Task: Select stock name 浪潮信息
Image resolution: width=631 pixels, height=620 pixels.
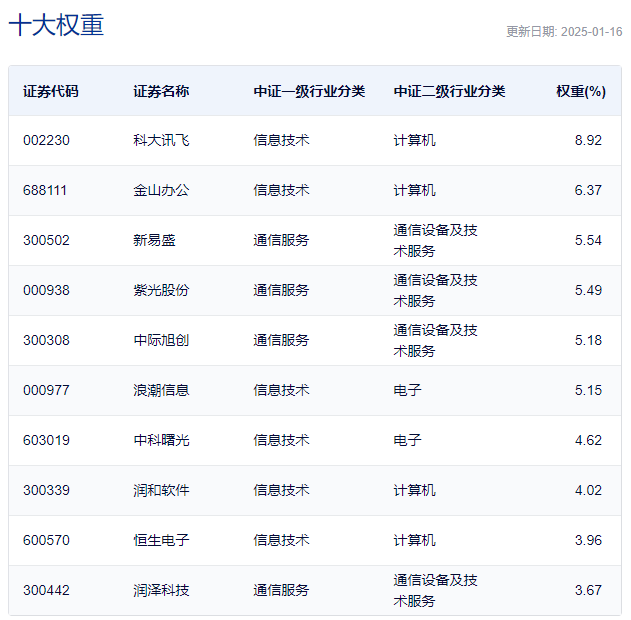Action: (x=161, y=390)
